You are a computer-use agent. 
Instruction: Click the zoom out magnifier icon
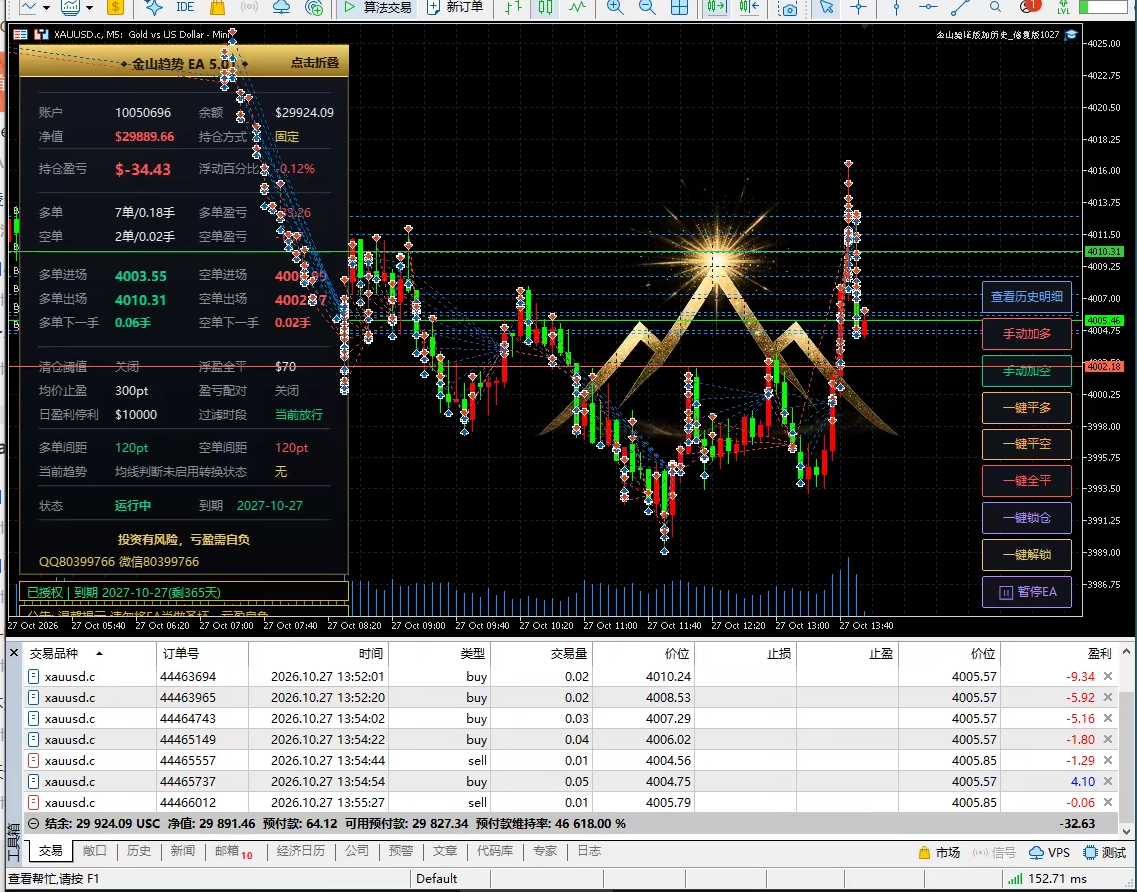647,7
